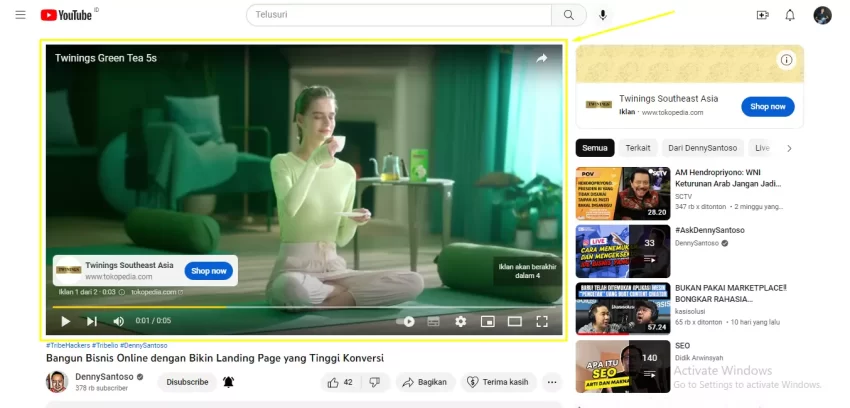Click the #DennySantoso hashtag
This screenshot has width=850, height=408.
(x=144, y=345)
